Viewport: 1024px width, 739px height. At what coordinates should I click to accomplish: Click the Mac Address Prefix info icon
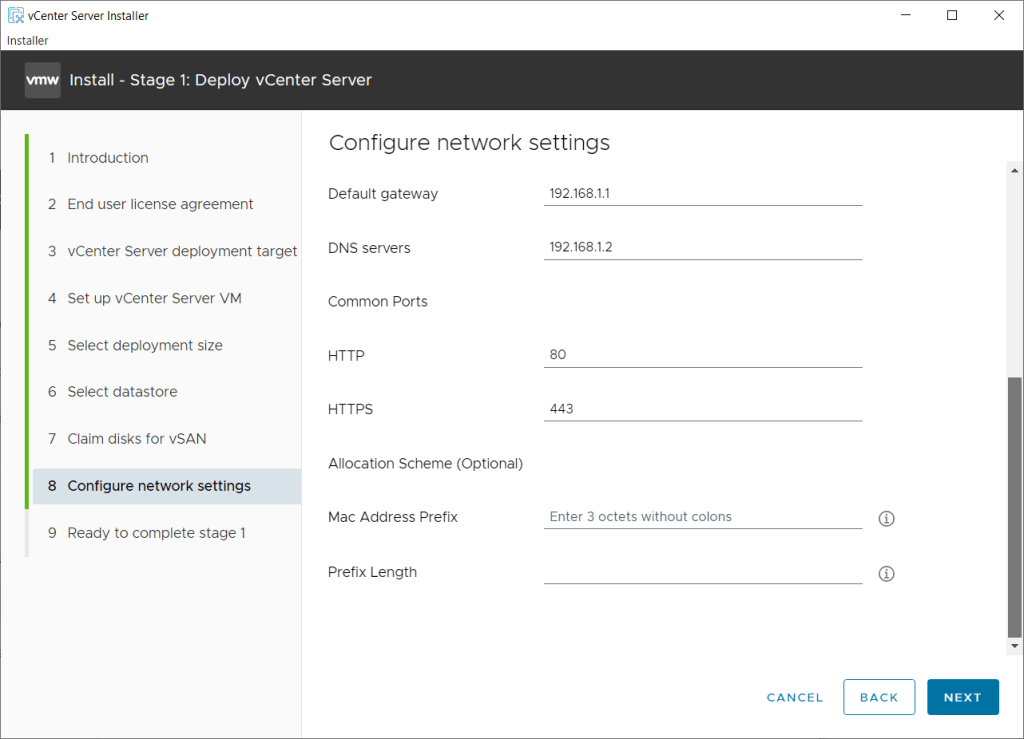(x=885, y=519)
